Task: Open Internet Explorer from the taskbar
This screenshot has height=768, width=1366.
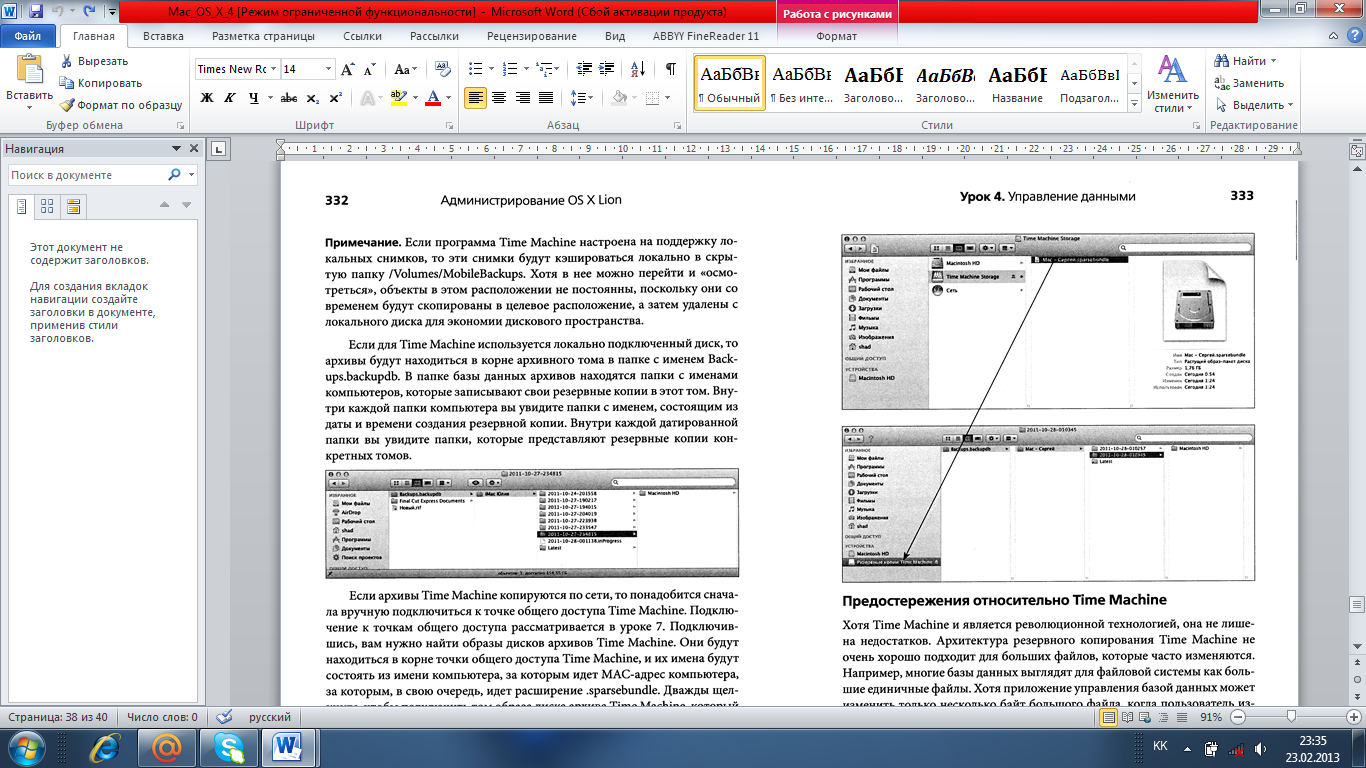Action: pyautogui.click(x=107, y=747)
